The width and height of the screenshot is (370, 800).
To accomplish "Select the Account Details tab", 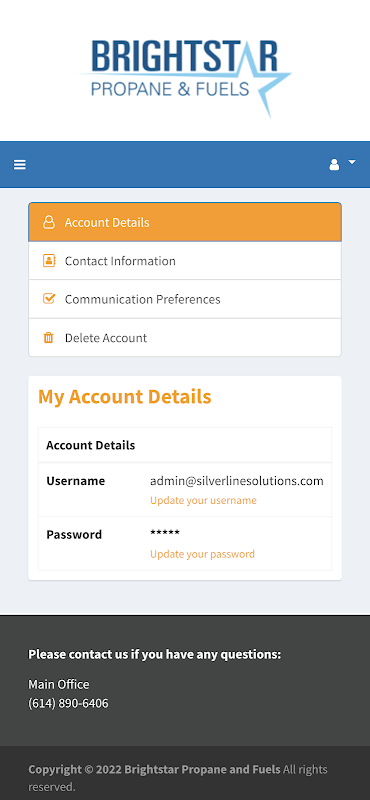I will (x=185, y=222).
